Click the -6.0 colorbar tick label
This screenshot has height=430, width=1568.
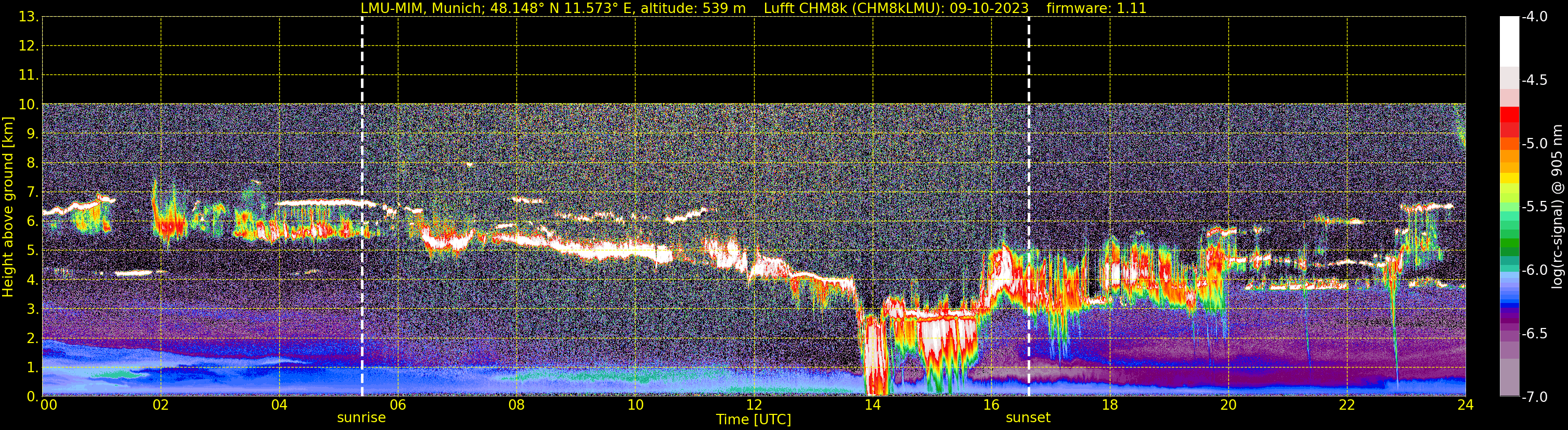tap(1534, 270)
